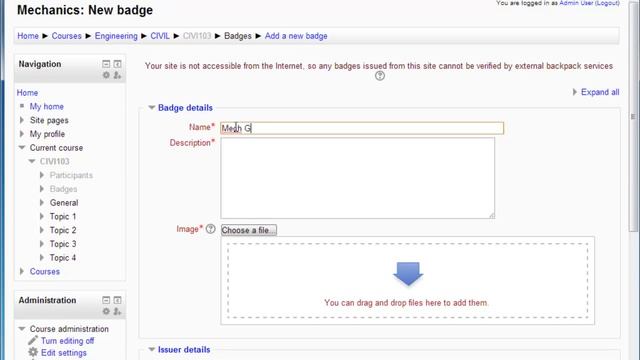The image size is (640, 360).
Task: Expand the My profile tree node
Action: (22, 134)
